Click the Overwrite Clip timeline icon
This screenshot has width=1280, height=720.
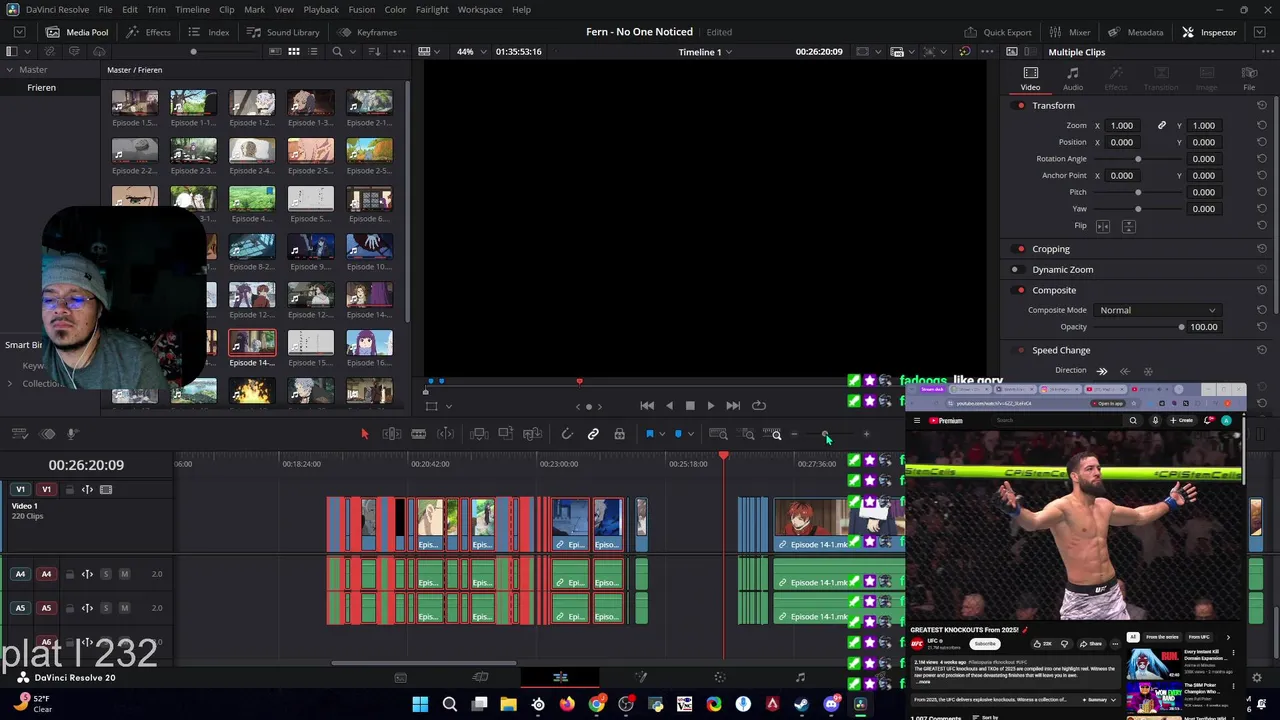click(505, 434)
